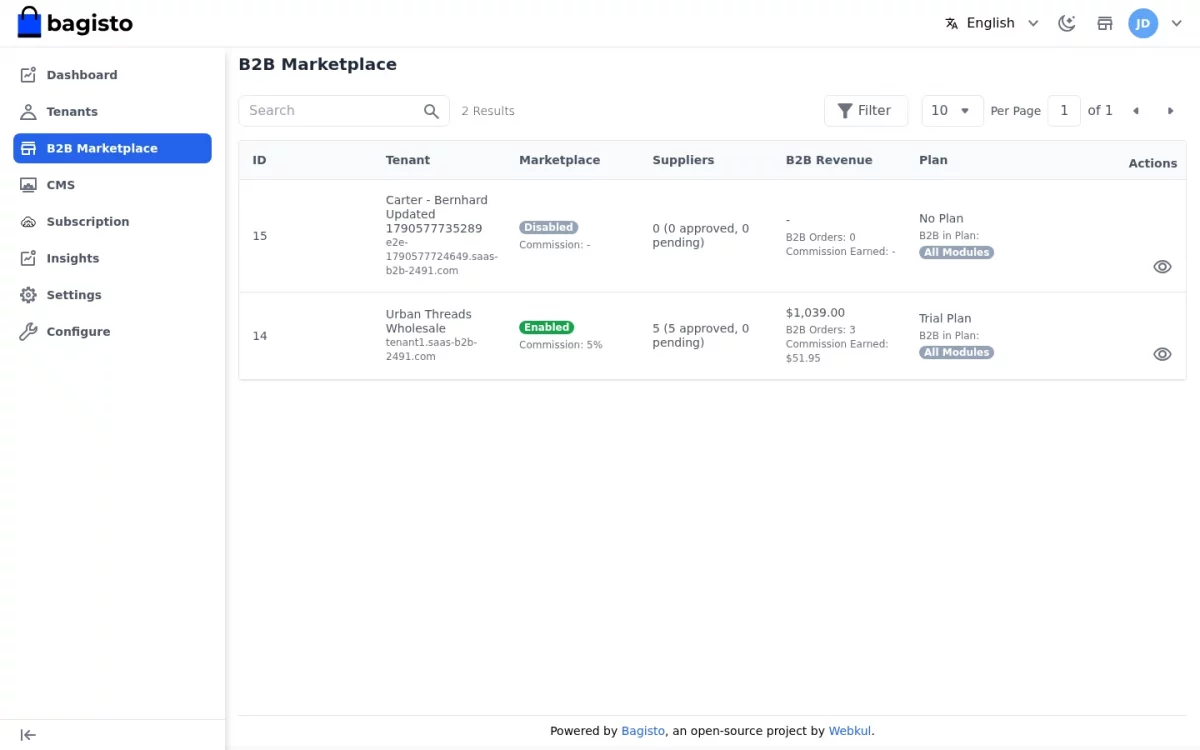The image size is (1200, 750).
Task: Open Settings menu item
Action: pyautogui.click(x=112, y=295)
